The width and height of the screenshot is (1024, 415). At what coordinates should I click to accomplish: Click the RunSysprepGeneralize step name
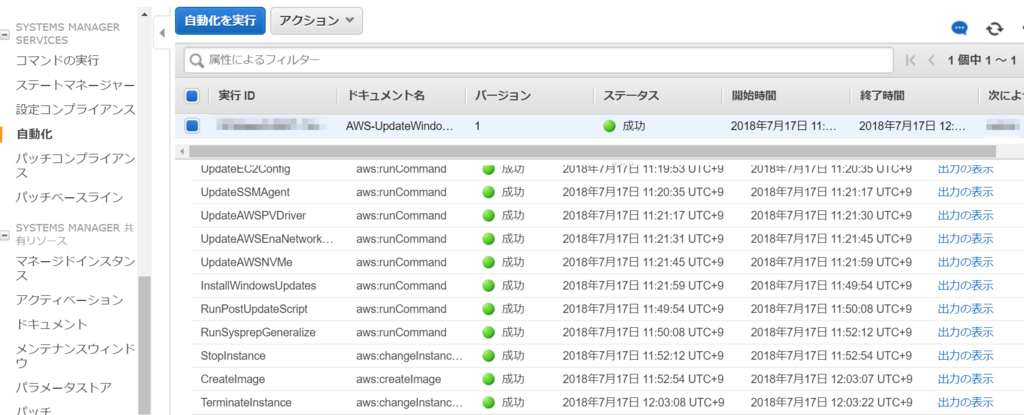click(x=258, y=333)
